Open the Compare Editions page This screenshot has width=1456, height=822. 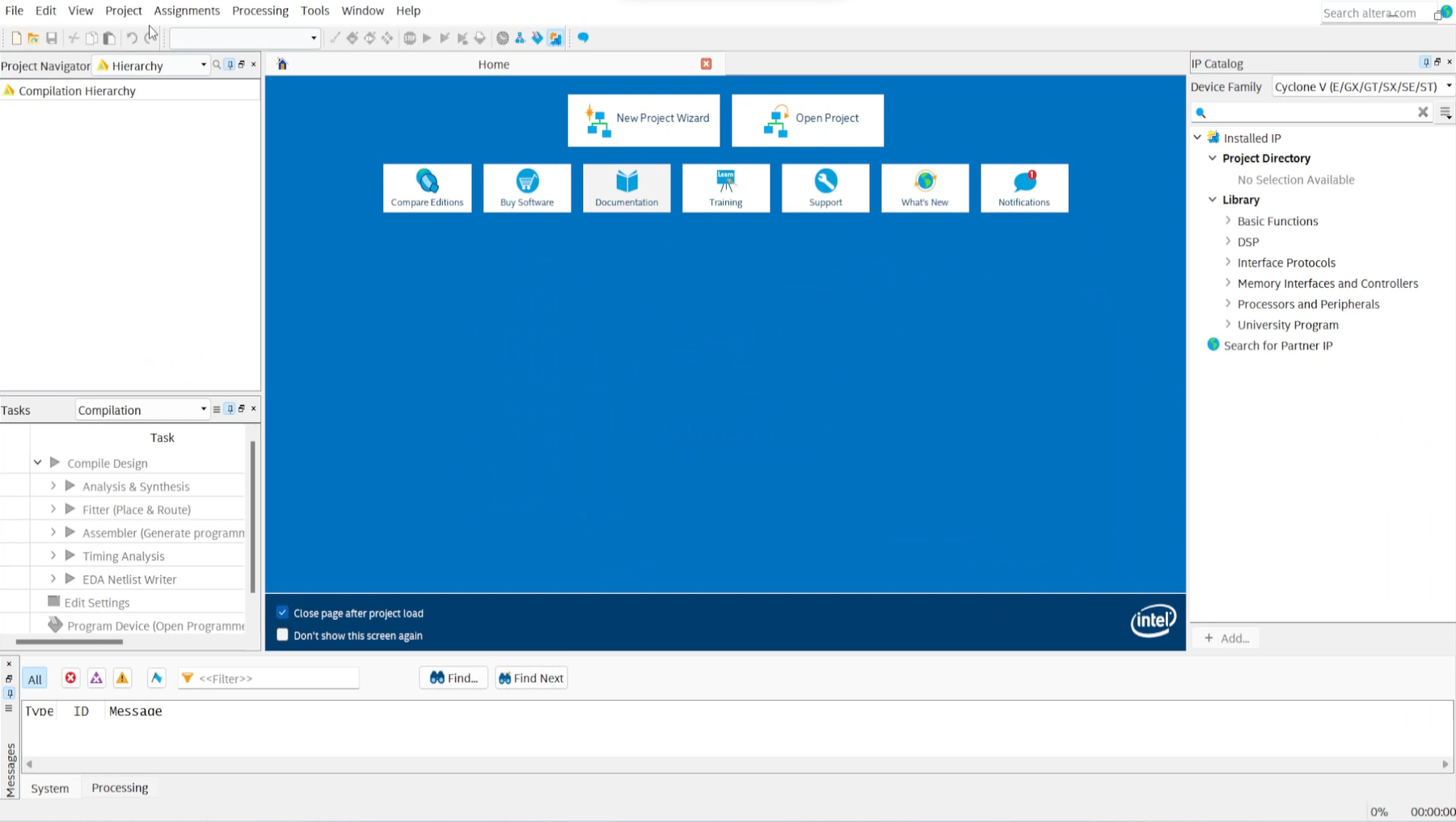tap(427, 188)
